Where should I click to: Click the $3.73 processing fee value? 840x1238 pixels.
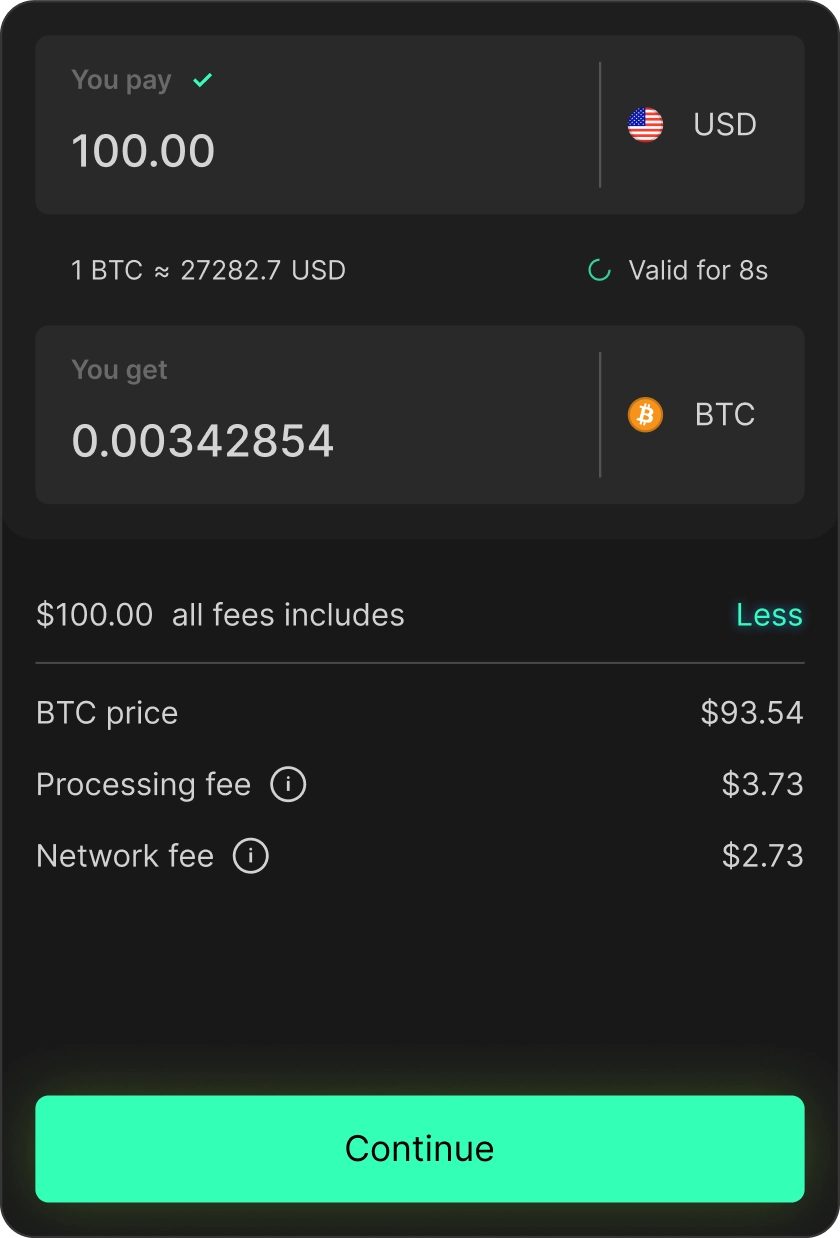(x=763, y=784)
